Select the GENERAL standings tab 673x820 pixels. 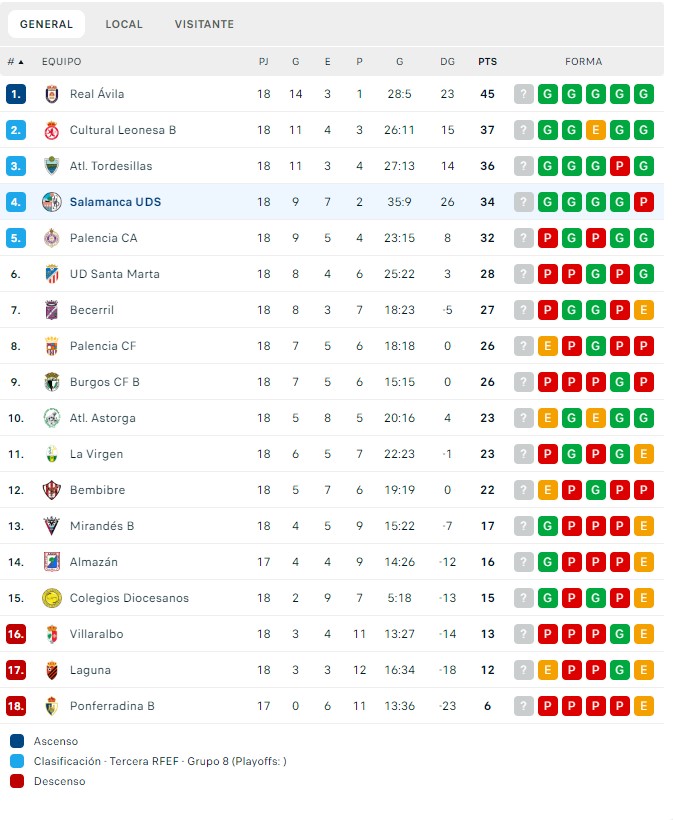[x=46, y=22]
